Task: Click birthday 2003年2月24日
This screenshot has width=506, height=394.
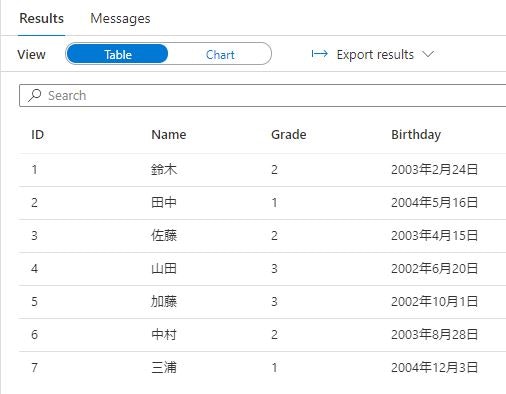Action: tap(434, 169)
